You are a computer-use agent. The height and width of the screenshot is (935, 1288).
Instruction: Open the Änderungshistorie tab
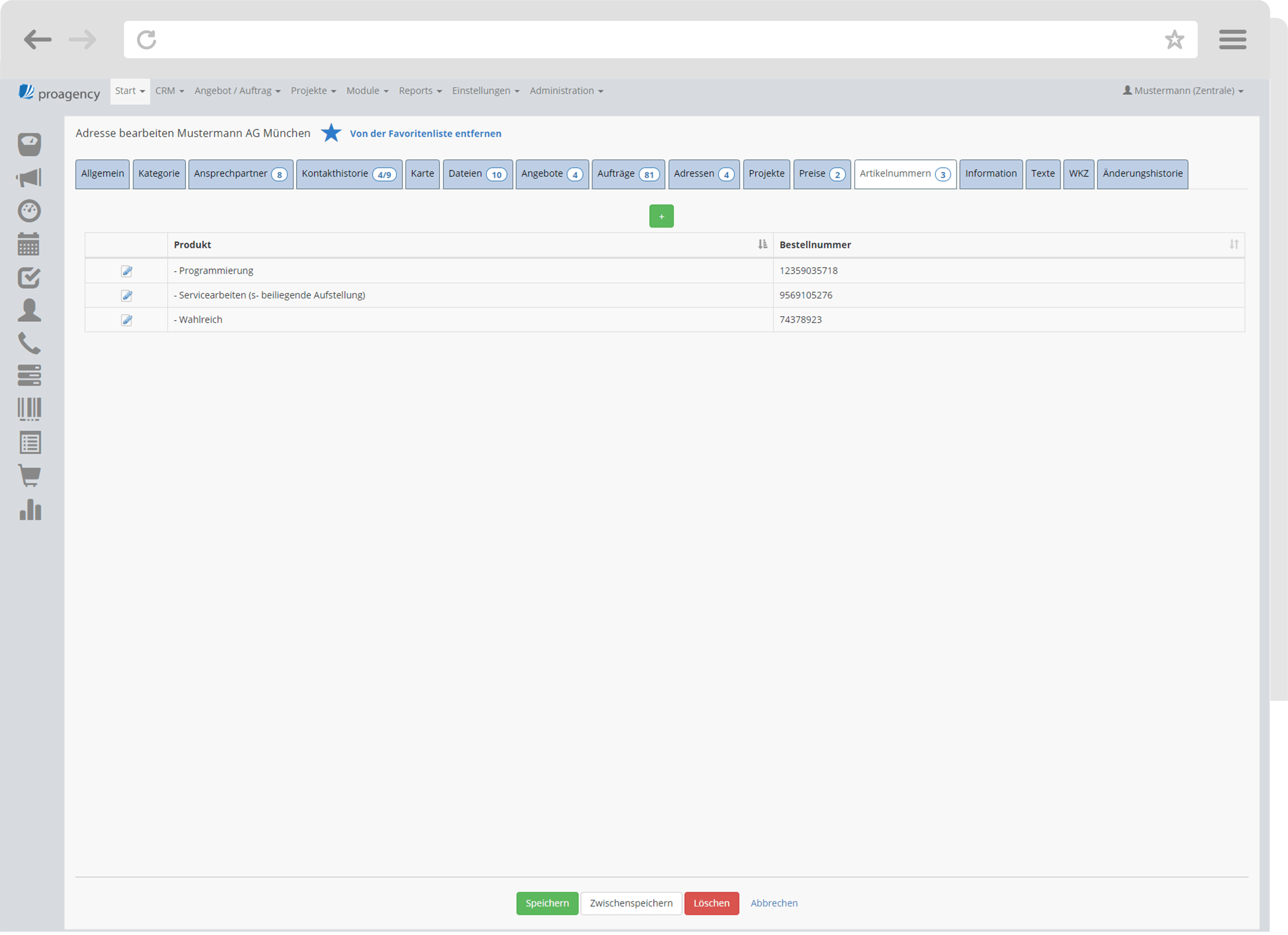(x=1142, y=174)
